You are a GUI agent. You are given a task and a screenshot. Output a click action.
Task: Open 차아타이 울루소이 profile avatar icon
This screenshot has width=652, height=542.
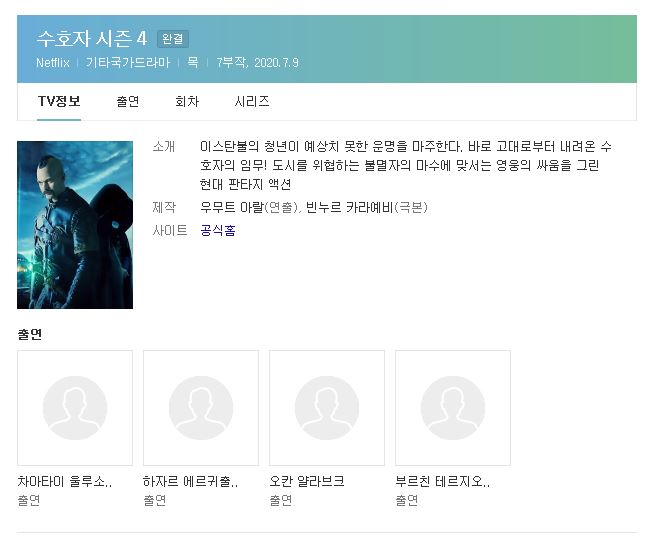(x=75, y=408)
